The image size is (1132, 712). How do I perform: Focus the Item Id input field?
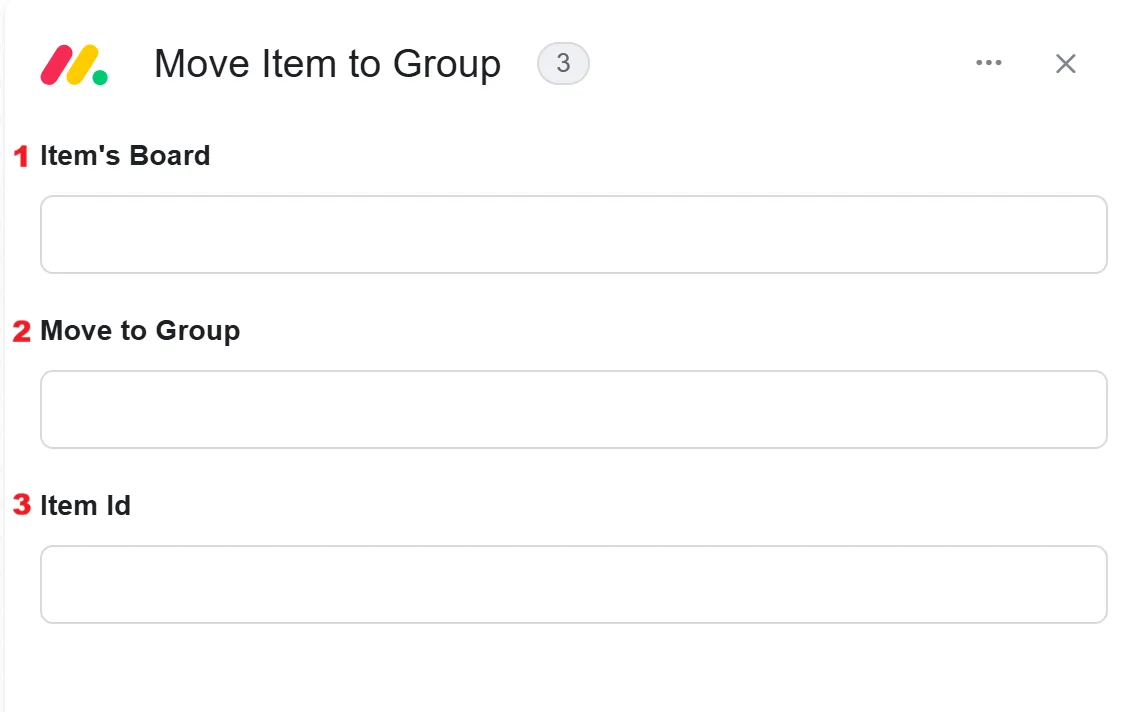(574, 584)
